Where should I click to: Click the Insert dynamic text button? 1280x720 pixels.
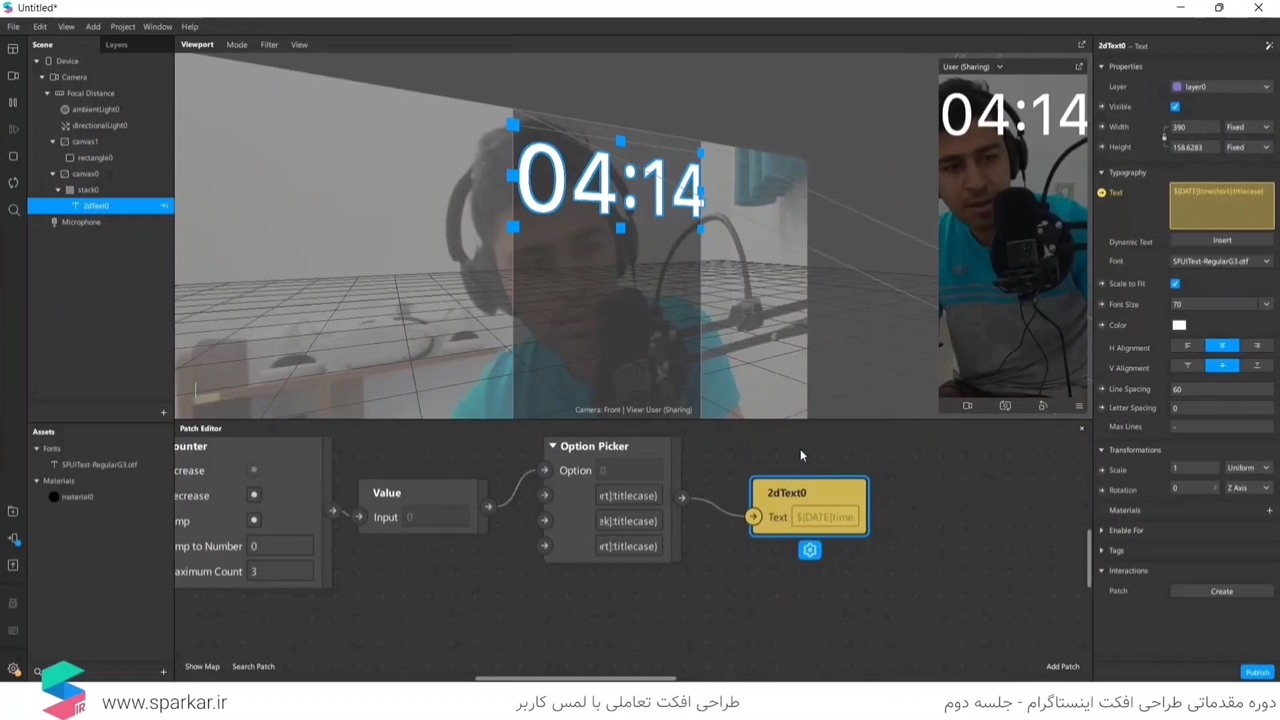pos(1222,241)
